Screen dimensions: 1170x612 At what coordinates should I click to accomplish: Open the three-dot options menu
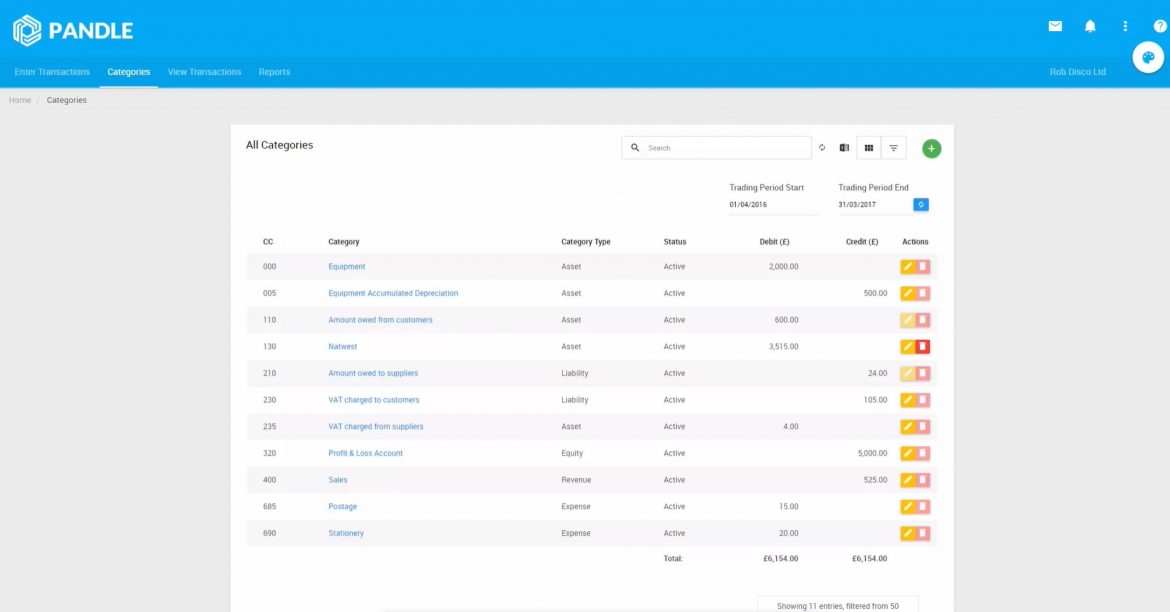1124,25
